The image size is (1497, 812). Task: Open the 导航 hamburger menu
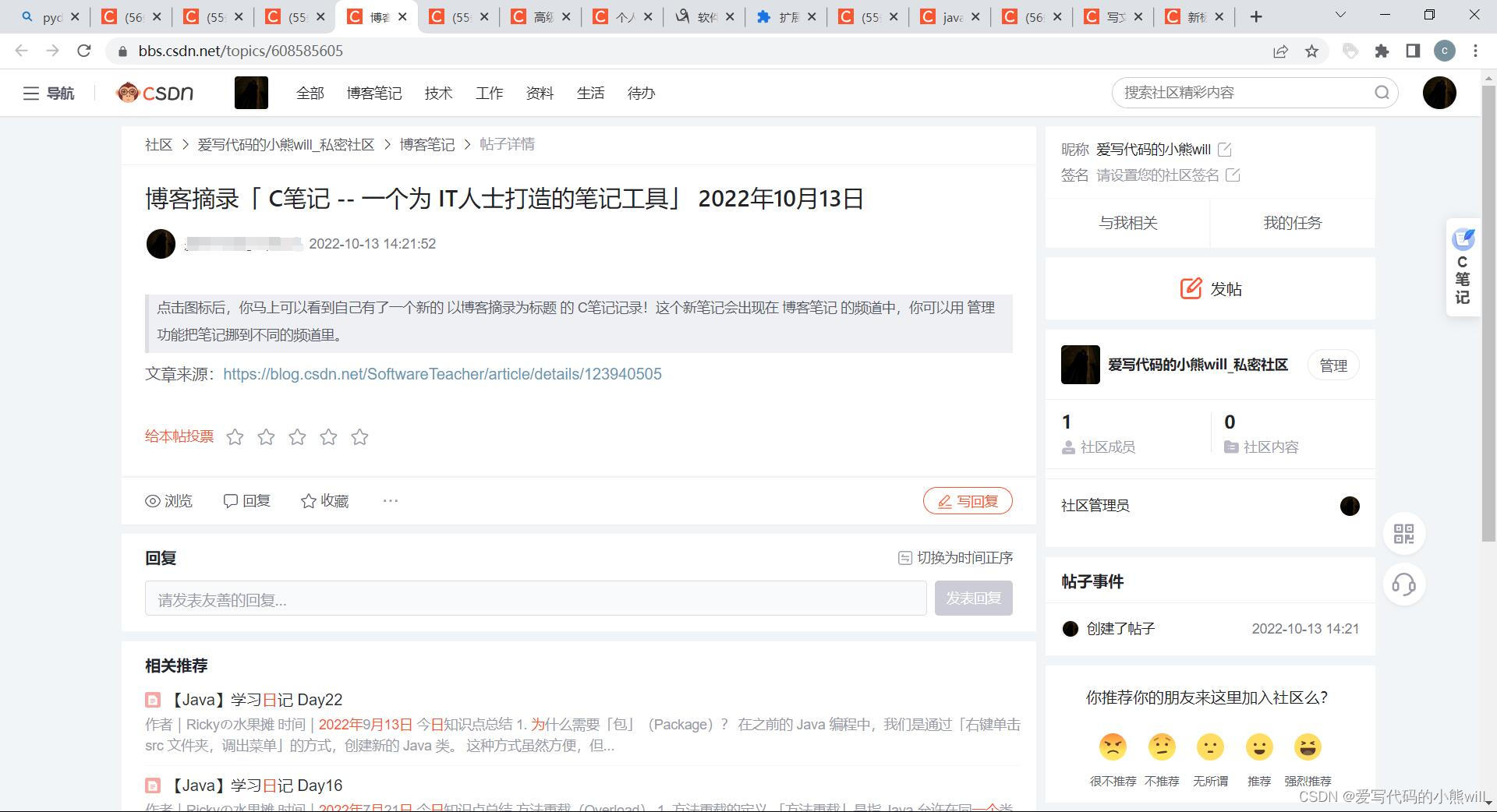point(48,93)
